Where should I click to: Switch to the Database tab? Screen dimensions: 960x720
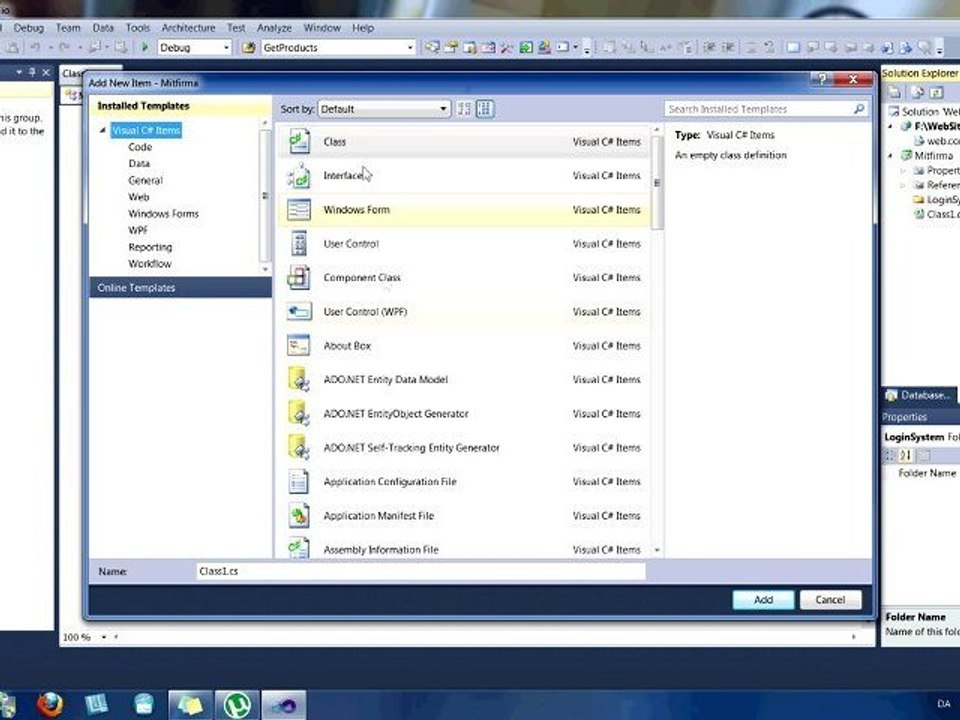(920, 396)
